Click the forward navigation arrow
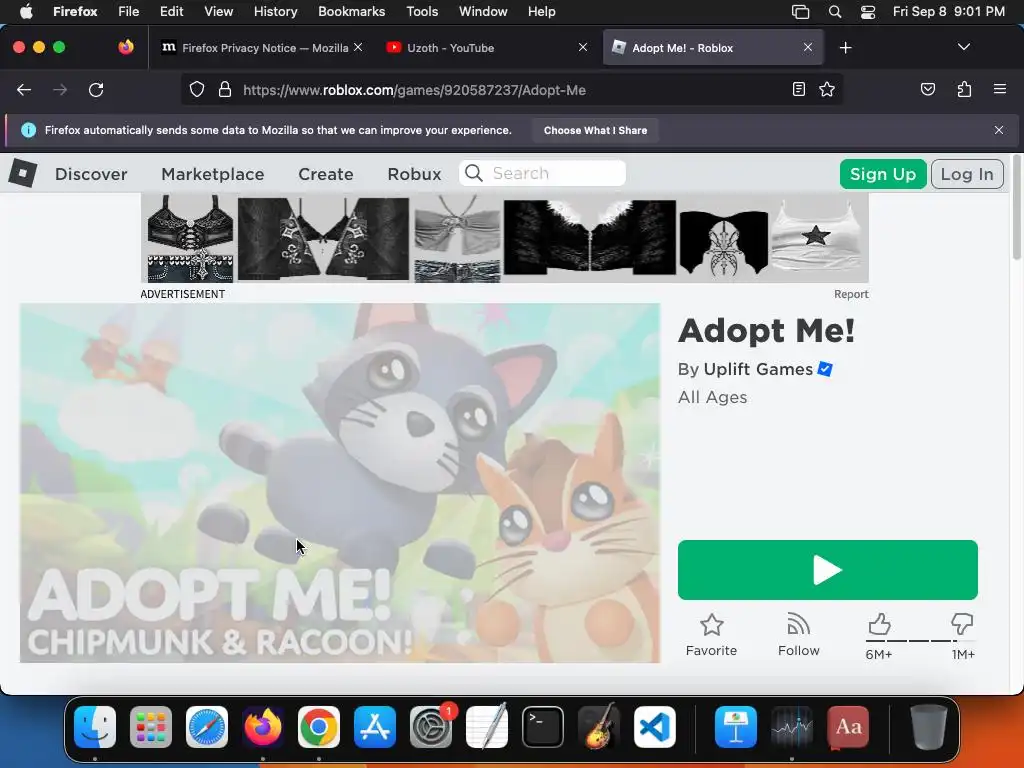Image resolution: width=1024 pixels, height=768 pixels. pyautogui.click(x=60, y=90)
